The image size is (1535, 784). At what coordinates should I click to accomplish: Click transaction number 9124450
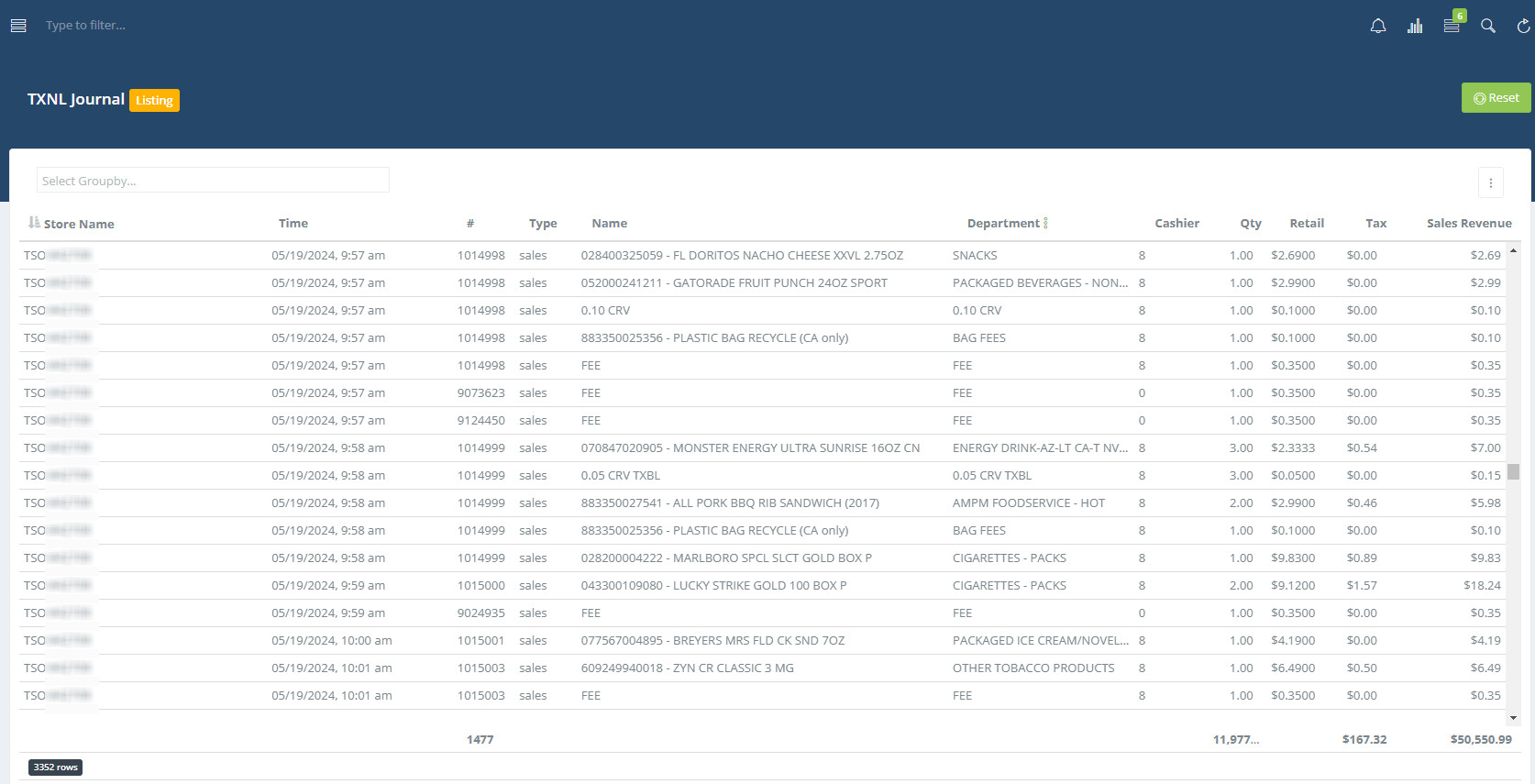tap(480, 420)
